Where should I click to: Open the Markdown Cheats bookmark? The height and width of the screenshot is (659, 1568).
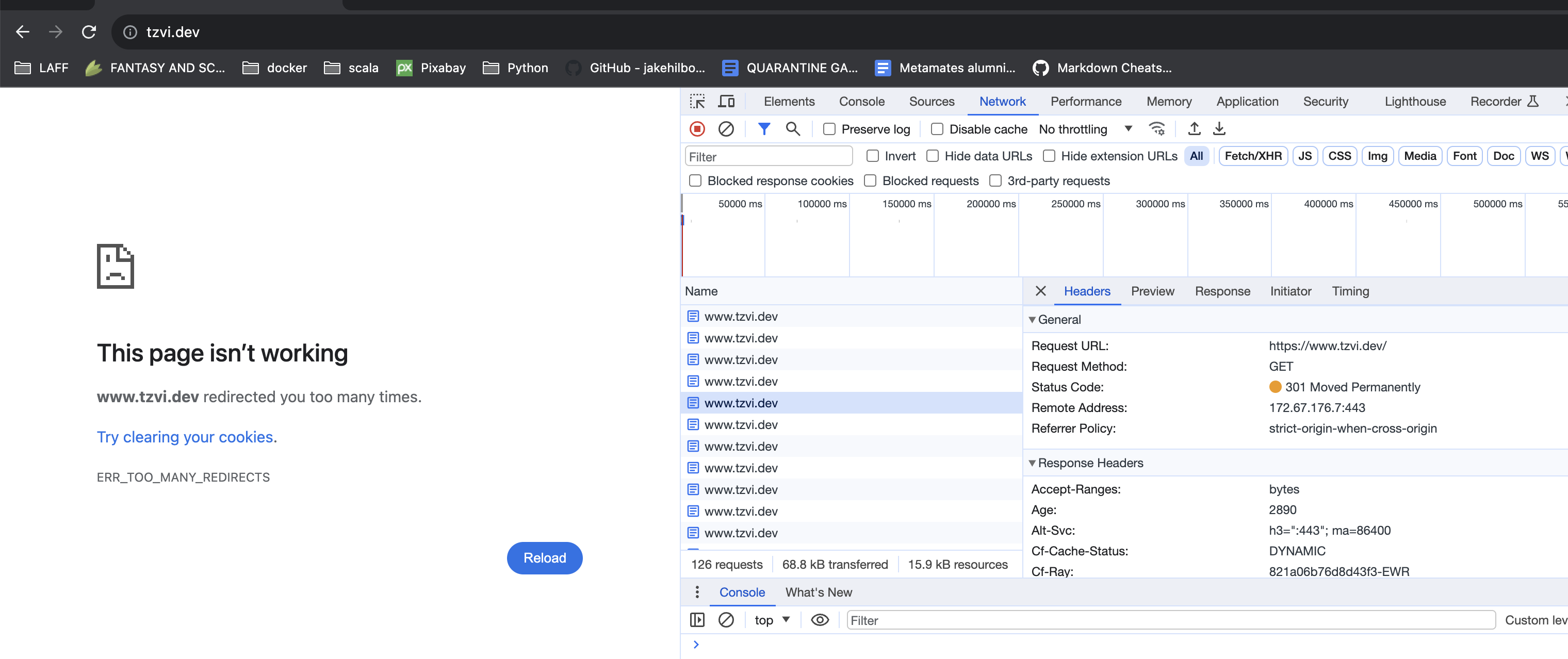(1102, 68)
